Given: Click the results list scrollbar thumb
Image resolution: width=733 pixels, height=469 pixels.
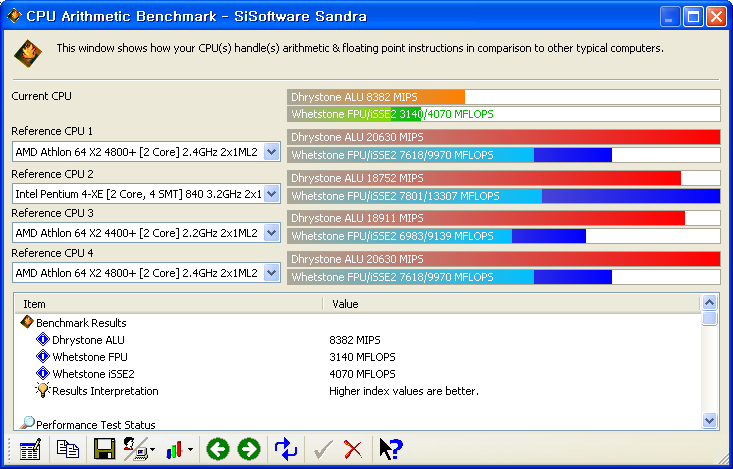Looking at the screenshot, I should (x=709, y=318).
